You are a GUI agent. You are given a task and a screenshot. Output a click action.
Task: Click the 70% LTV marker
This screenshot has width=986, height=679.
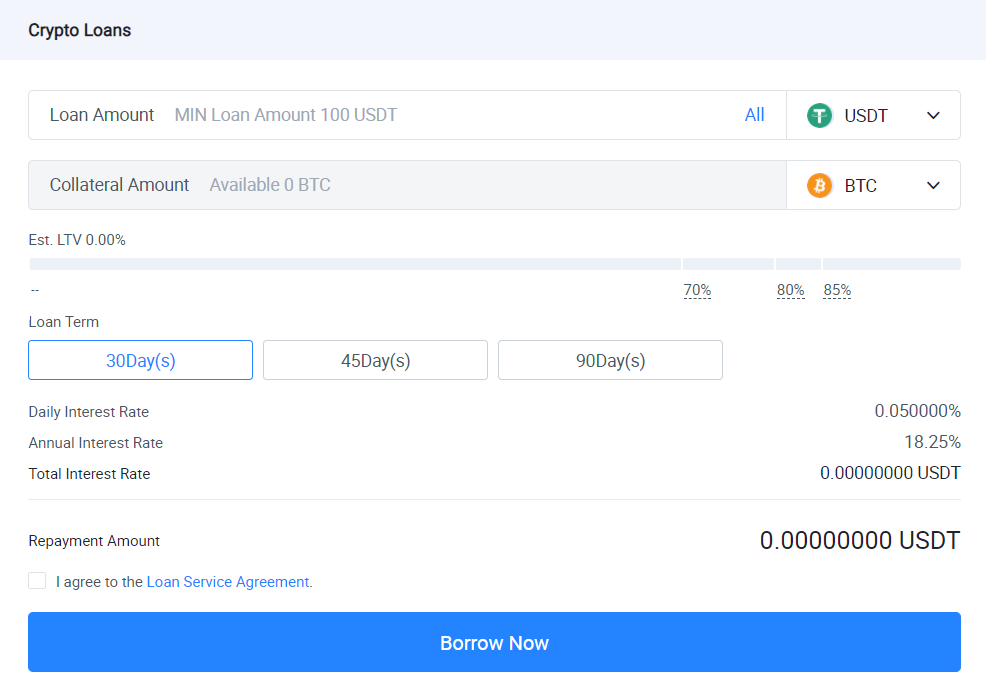[x=697, y=290]
